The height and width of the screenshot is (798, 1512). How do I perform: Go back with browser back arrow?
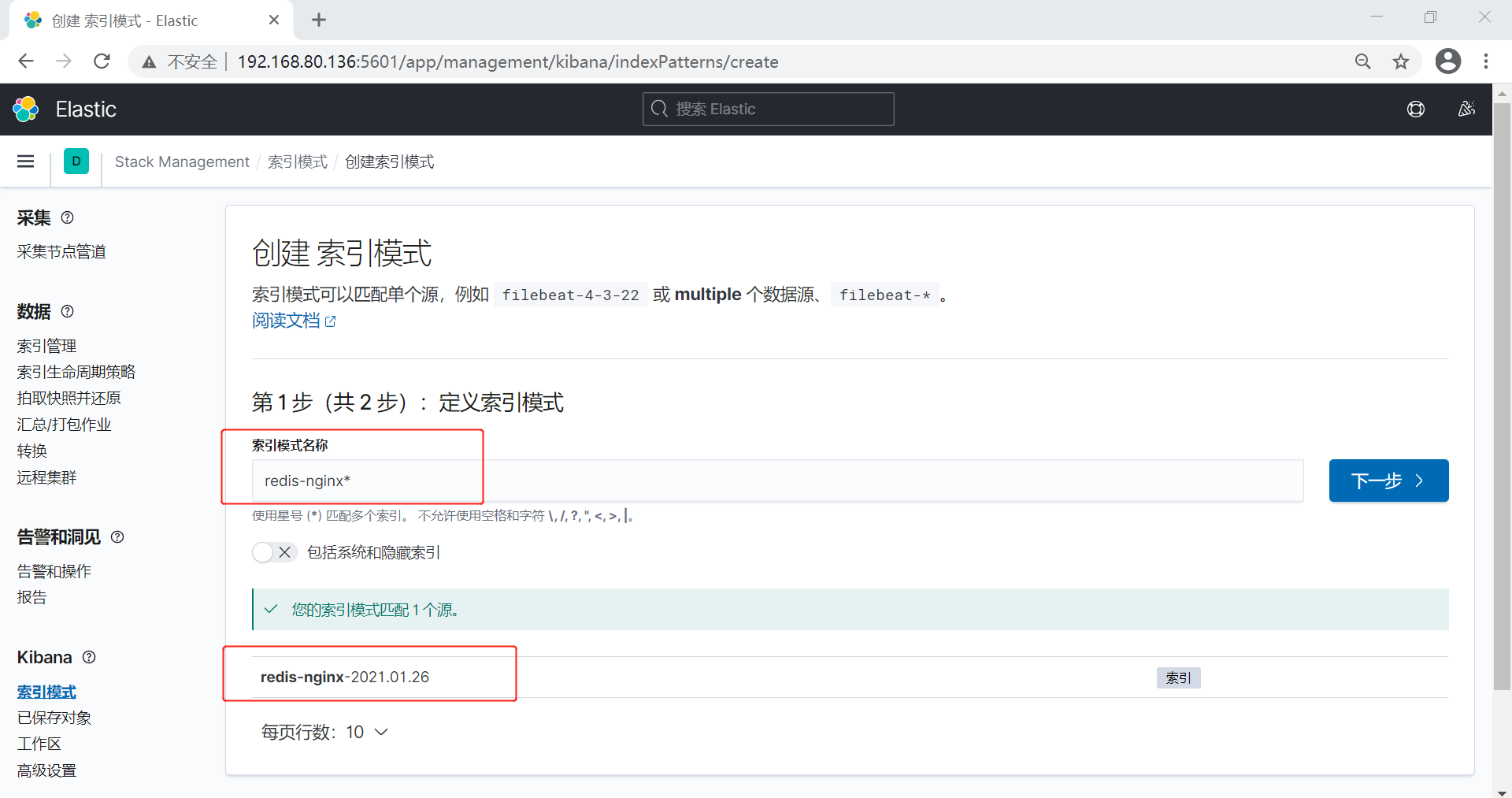tap(26, 61)
